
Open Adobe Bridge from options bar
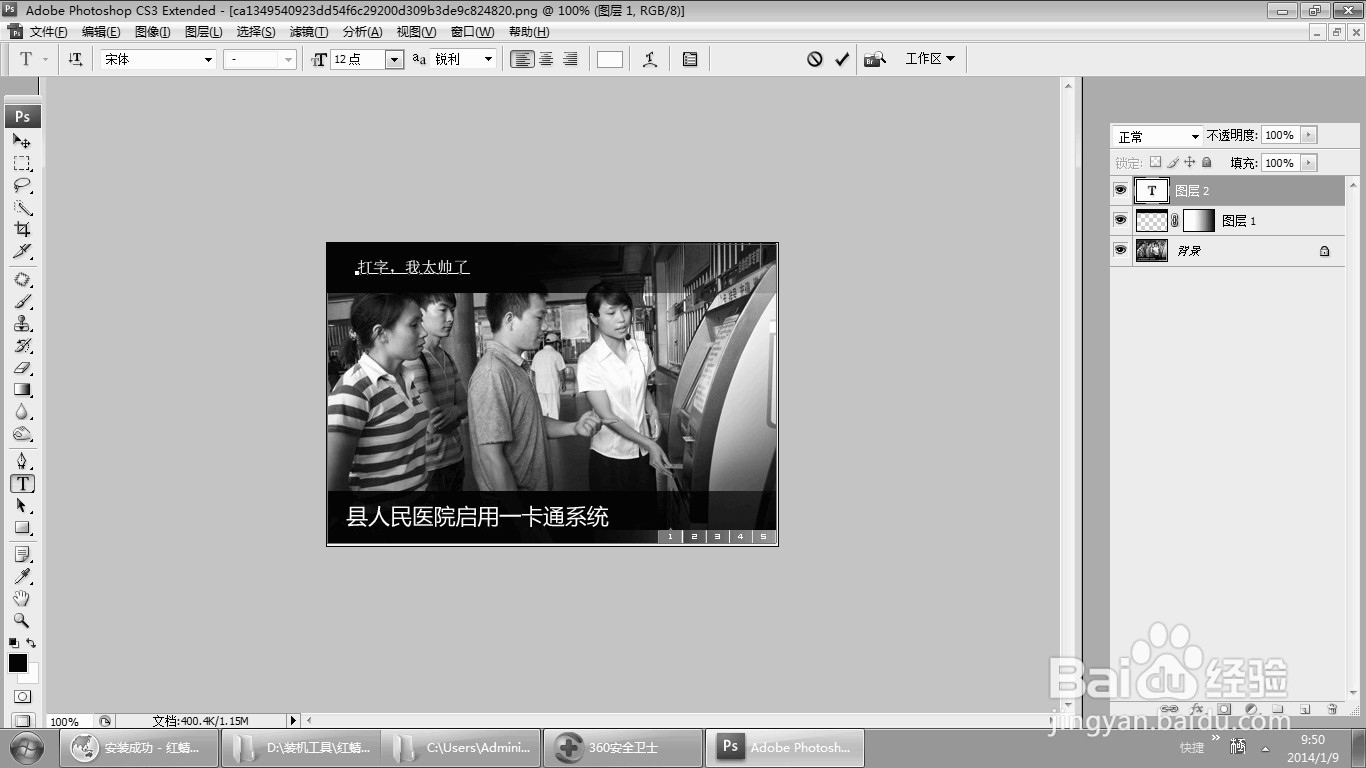pos(875,59)
